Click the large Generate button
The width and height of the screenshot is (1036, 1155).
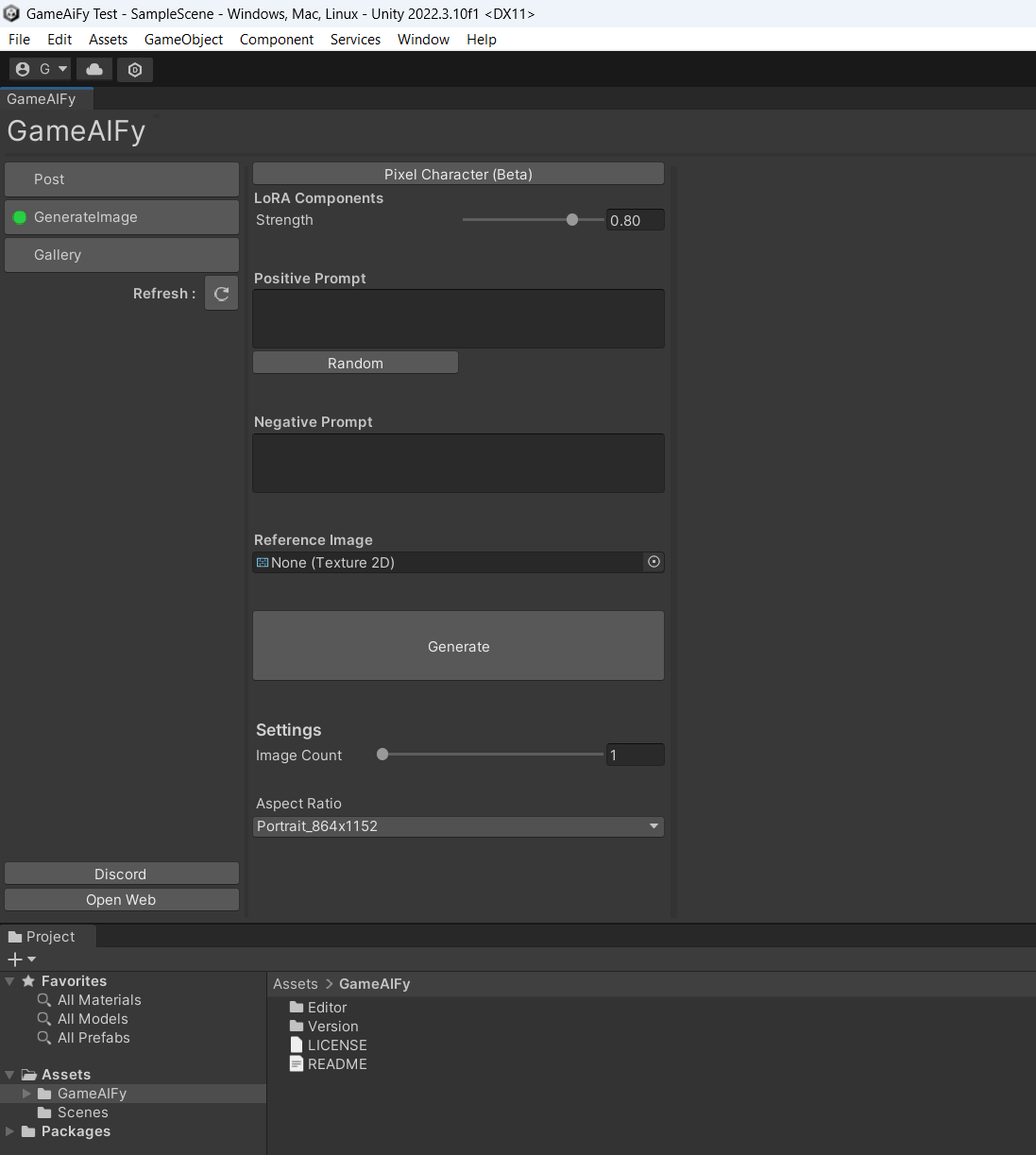pyautogui.click(x=458, y=646)
